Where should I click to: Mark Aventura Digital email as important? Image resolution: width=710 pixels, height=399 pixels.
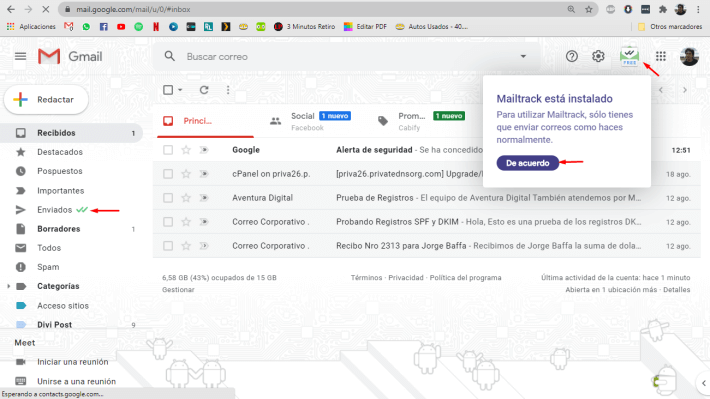point(204,198)
